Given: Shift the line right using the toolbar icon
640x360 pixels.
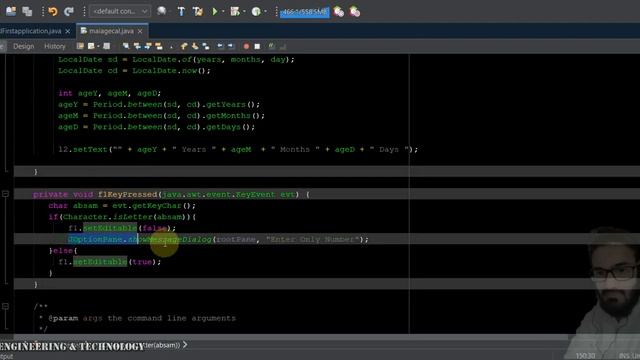Looking at the screenshot, I should coord(231,46).
